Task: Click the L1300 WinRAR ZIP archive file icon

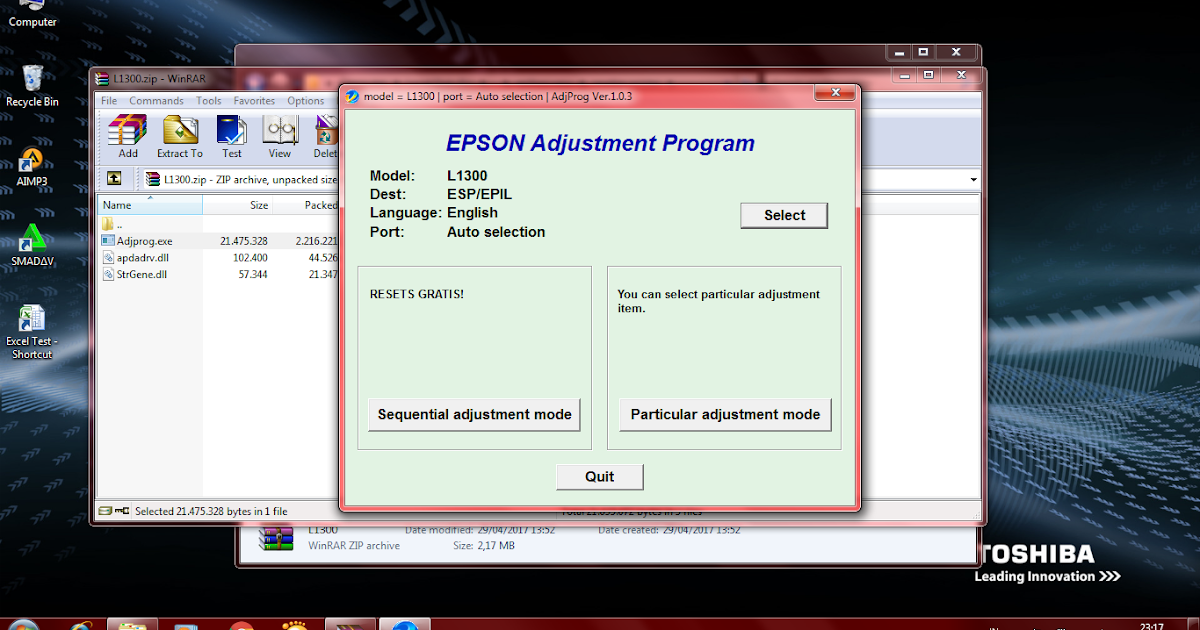Action: [276, 538]
